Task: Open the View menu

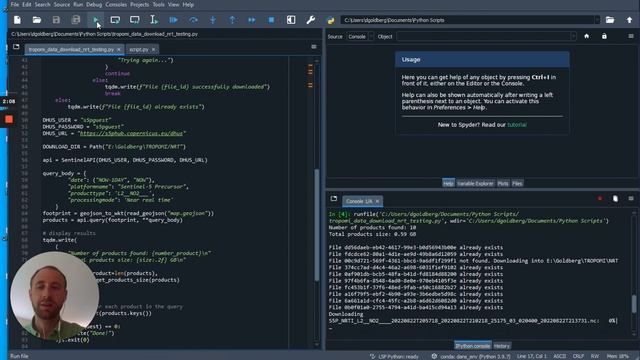Action: point(173,4)
